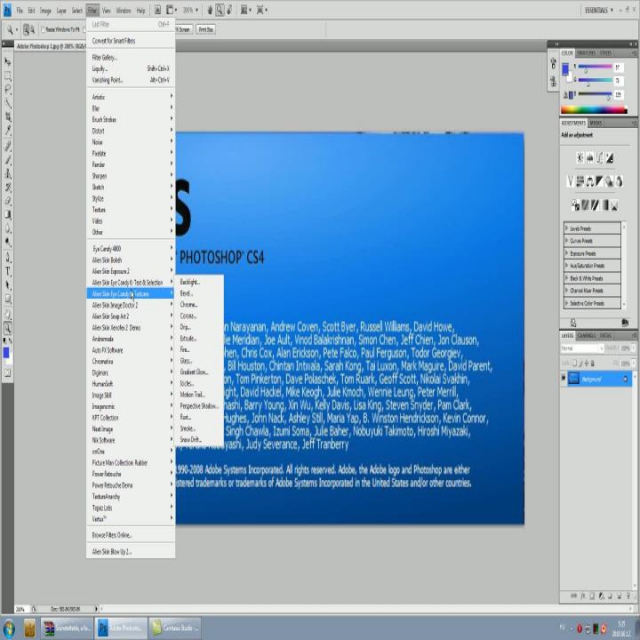Click the Zoom tool in application bar
640x640 pixels.
(x=220, y=10)
